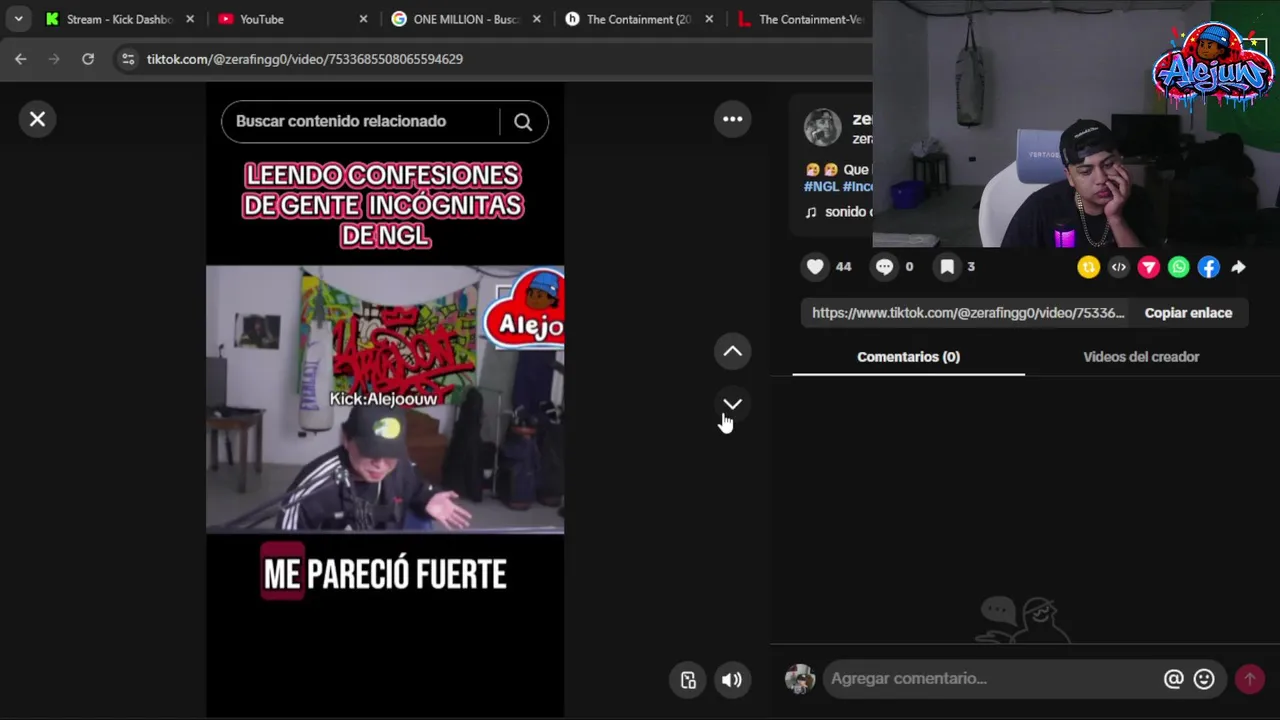Go forward in browser history
The image size is (1280, 720).
(x=54, y=59)
